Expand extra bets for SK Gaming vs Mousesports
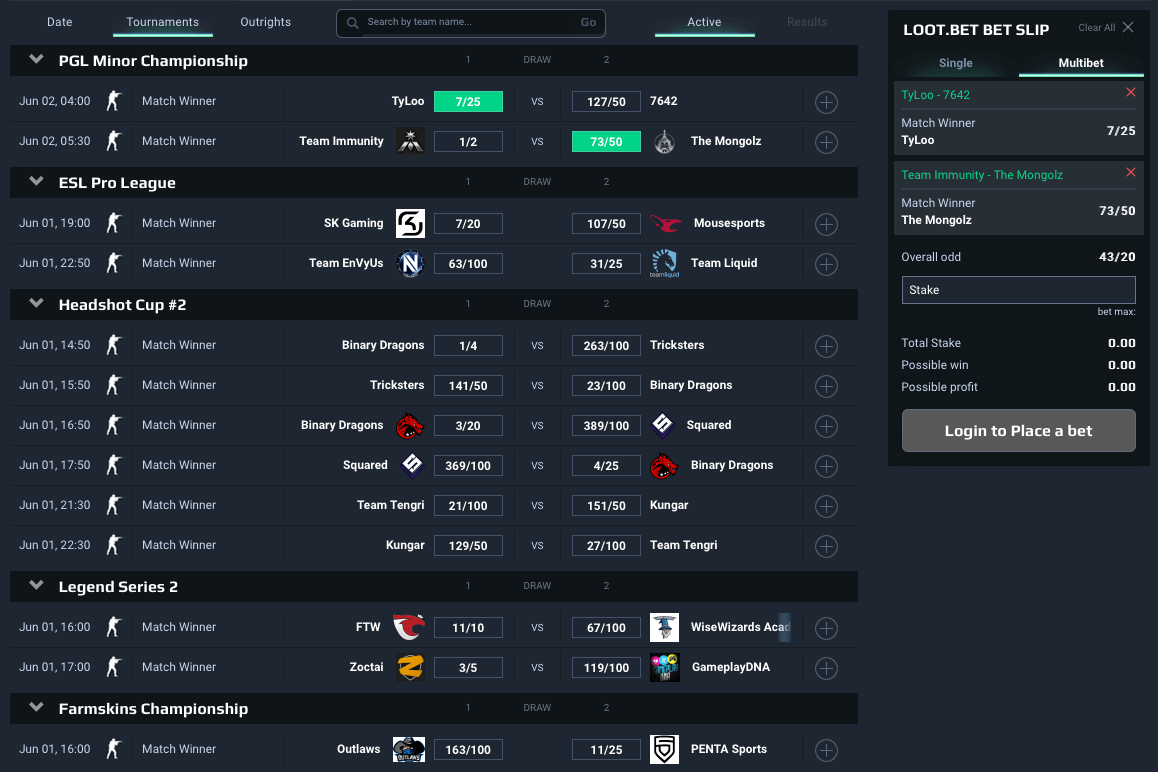Viewport: 1158px width, 772px height. pyautogui.click(x=826, y=224)
